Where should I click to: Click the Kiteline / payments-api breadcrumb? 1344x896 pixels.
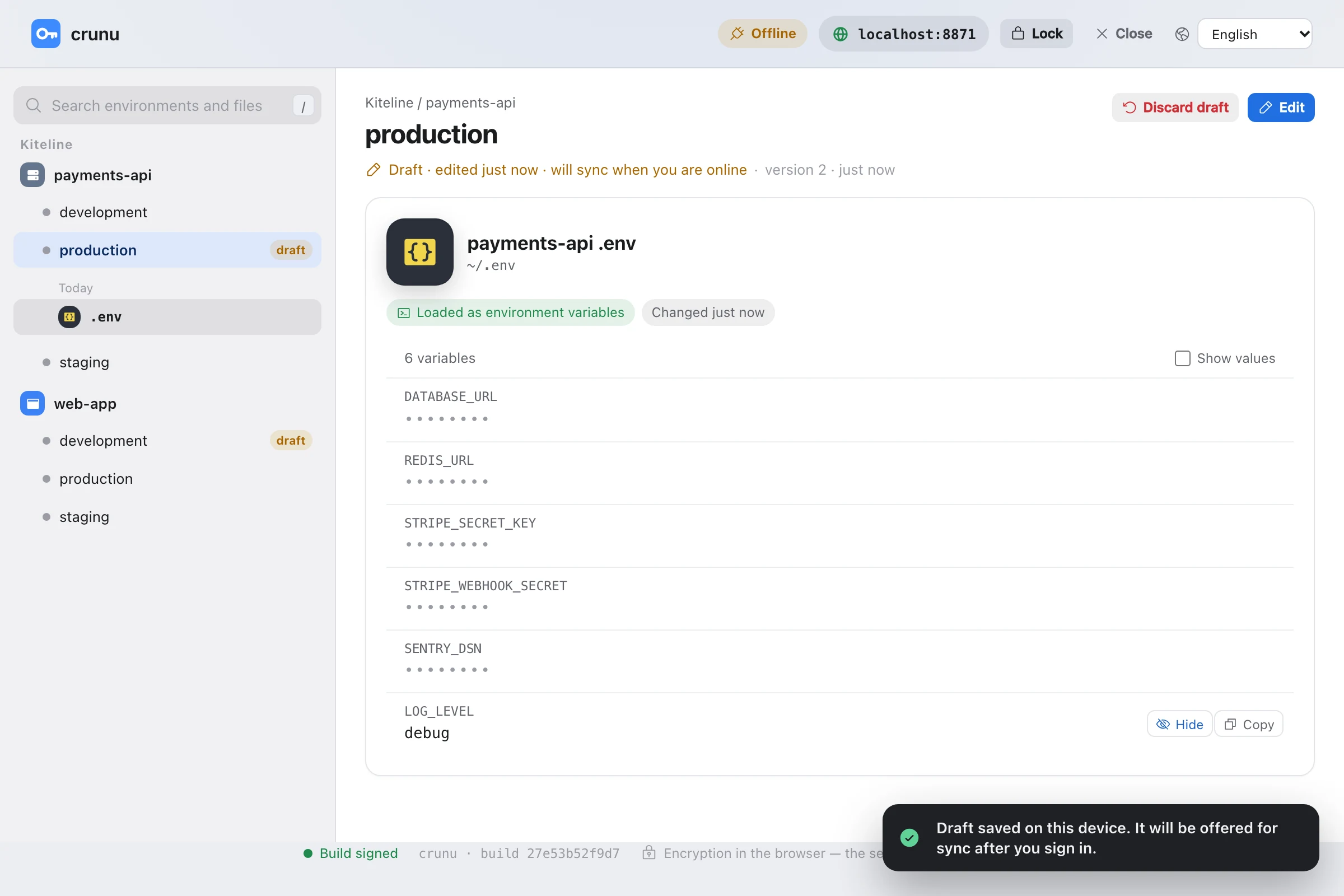pyautogui.click(x=440, y=103)
